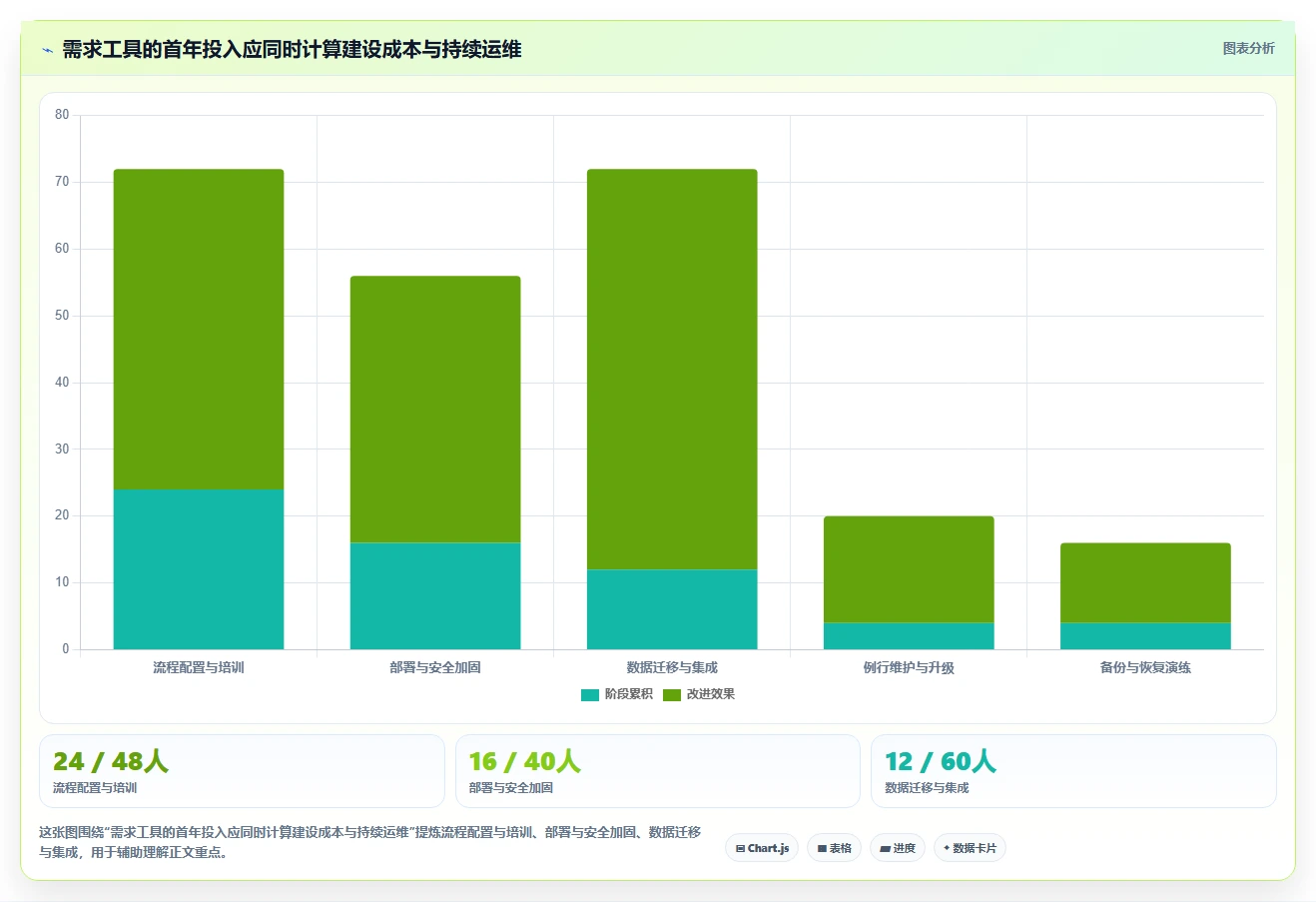This screenshot has width=1316, height=902.
Task: Open the 12 / 60人 data card
Action: click(1073, 771)
